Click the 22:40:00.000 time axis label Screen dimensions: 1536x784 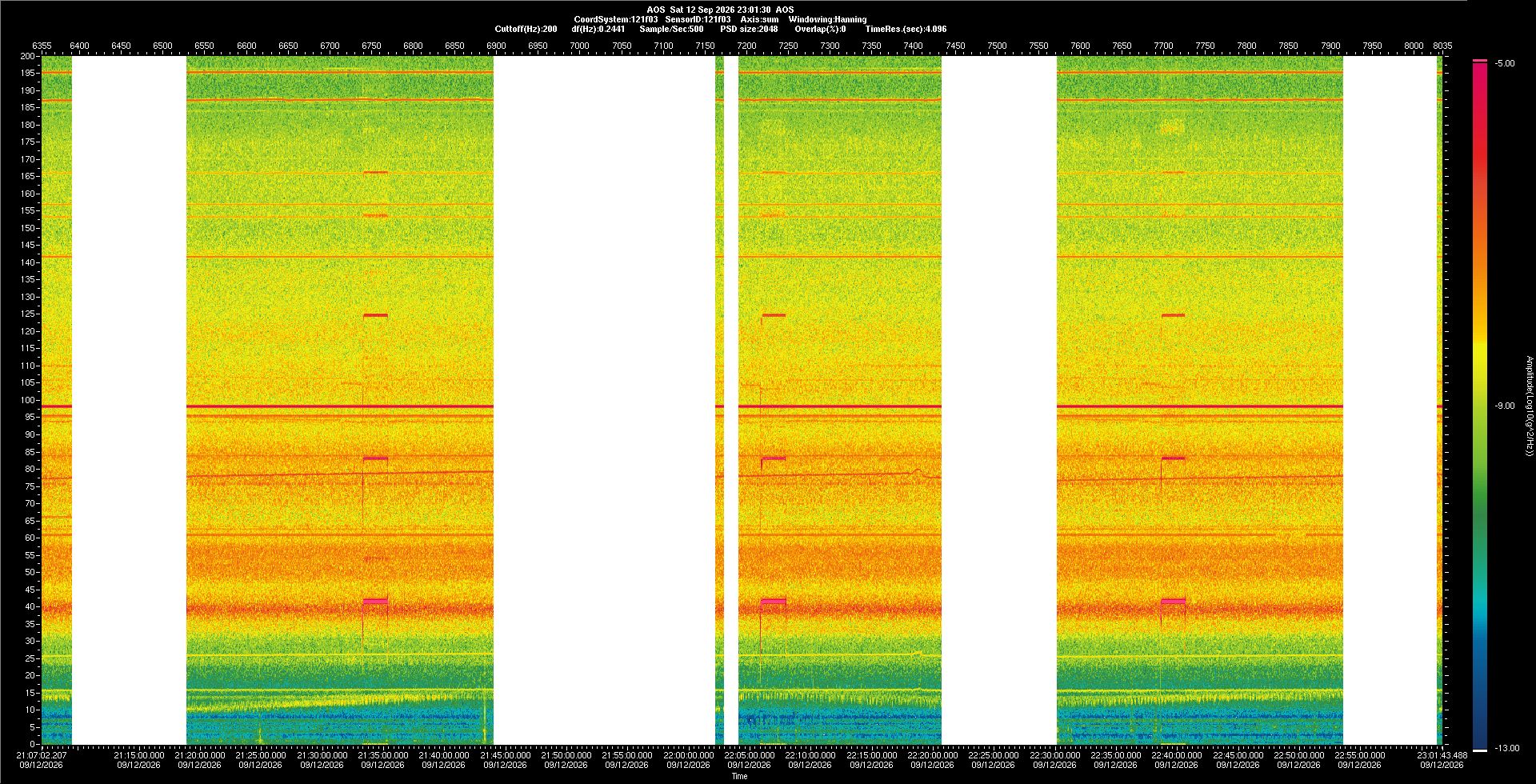coord(1176,754)
